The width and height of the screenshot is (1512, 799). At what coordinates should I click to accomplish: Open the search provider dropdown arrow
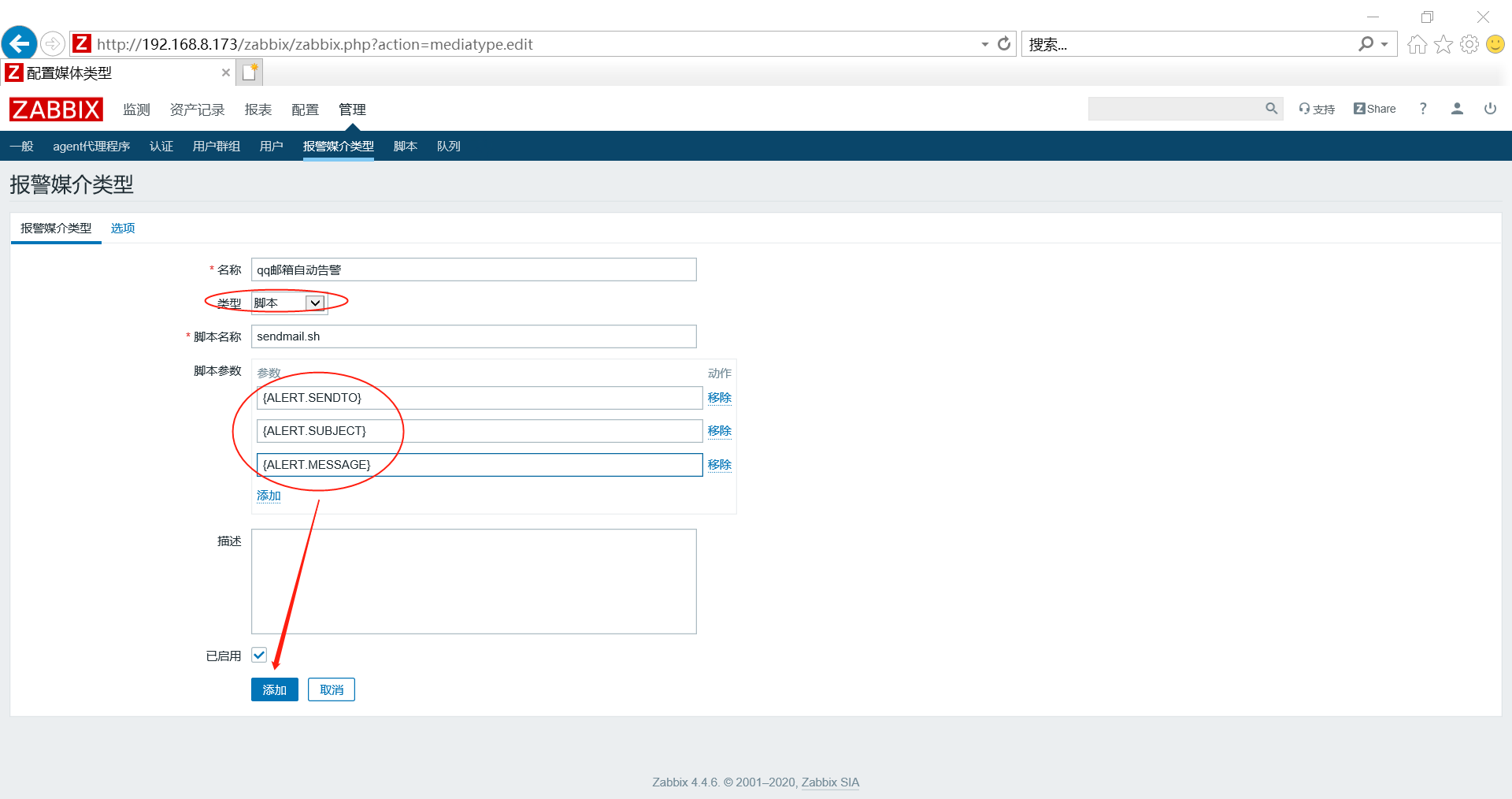point(1384,44)
